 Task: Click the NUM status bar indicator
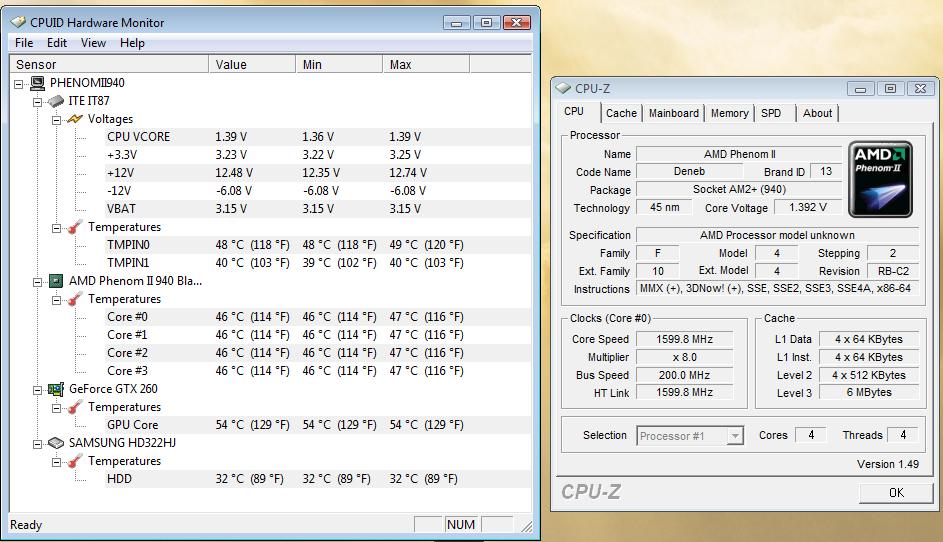click(461, 525)
